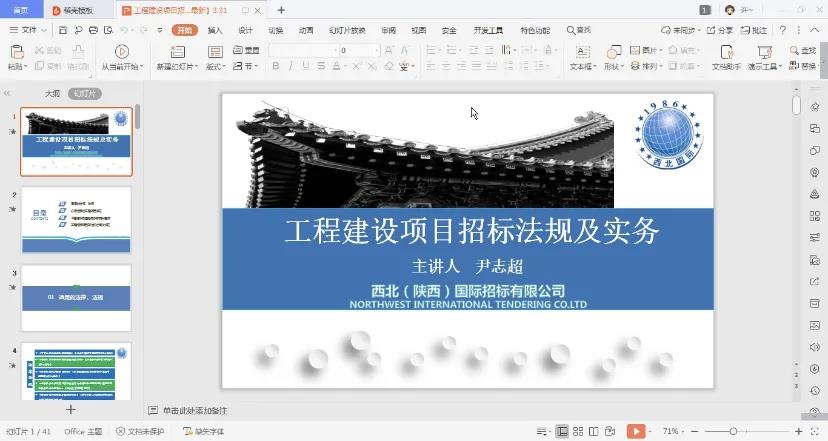This screenshot has height=441, width=828.
Task: Click the 新建幻灯片 new slide icon
Action: [x=175, y=51]
